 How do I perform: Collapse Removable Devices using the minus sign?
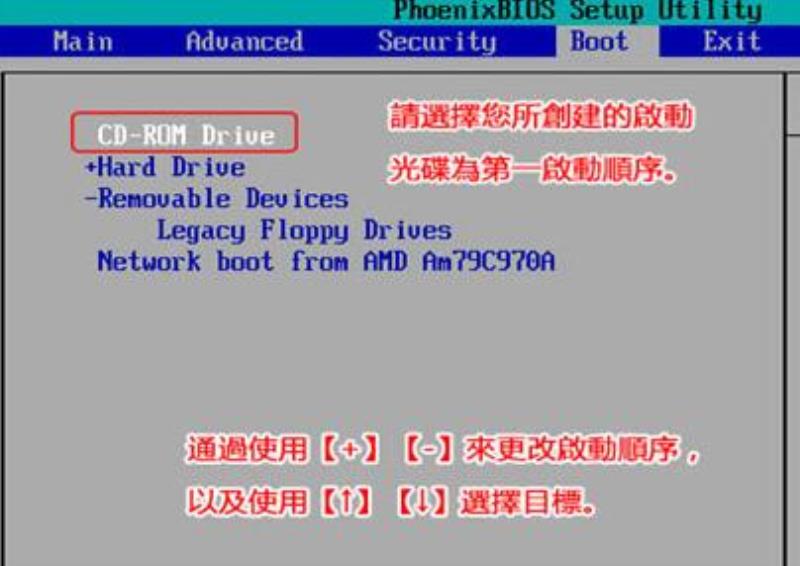(x=90, y=199)
